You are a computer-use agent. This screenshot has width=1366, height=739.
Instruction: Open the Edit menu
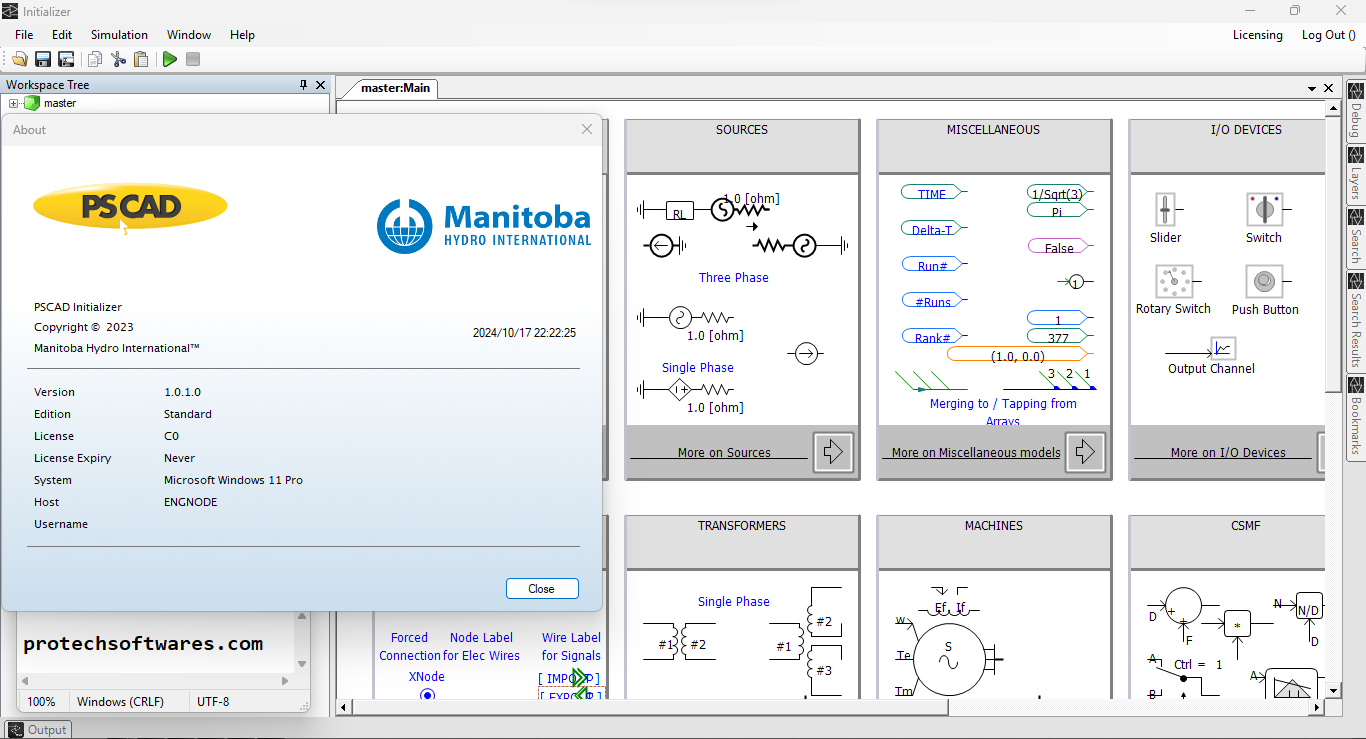tap(62, 34)
